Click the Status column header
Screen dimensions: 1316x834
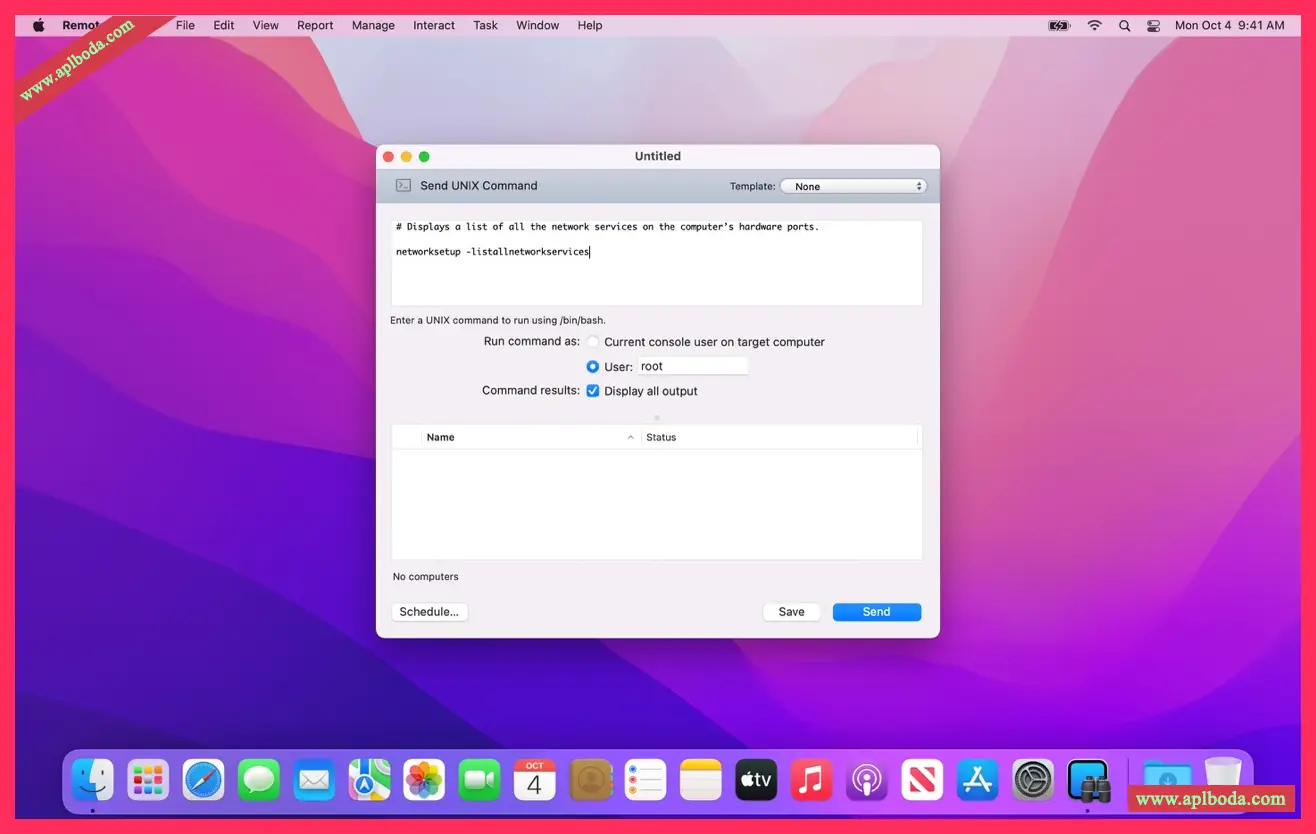click(779, 437)
